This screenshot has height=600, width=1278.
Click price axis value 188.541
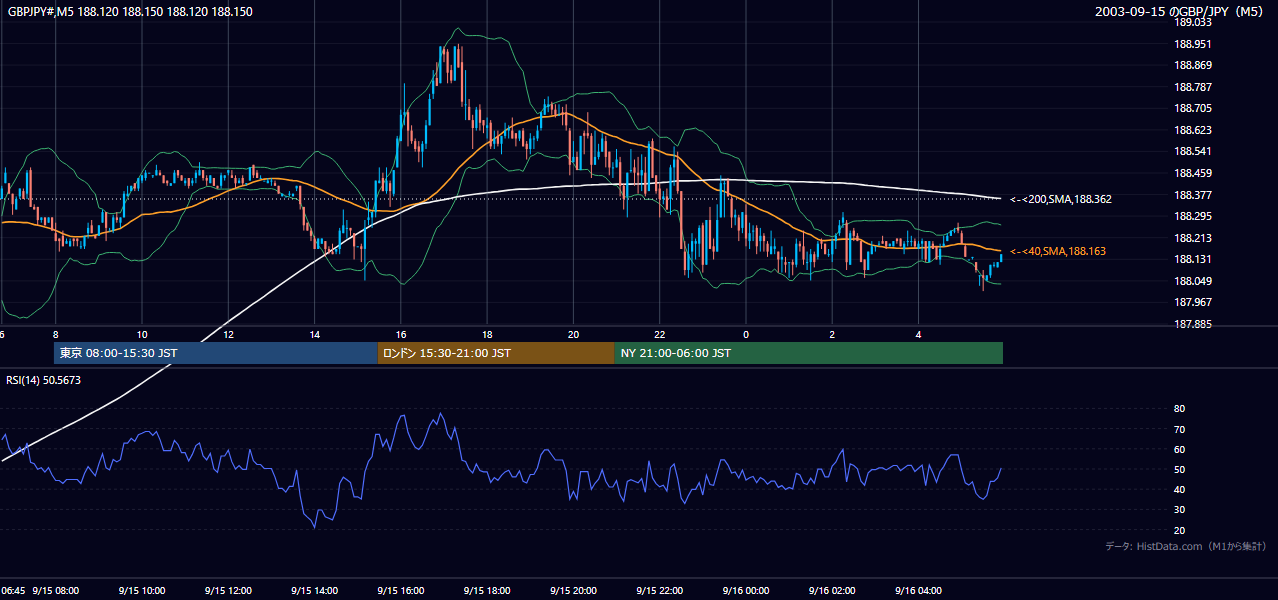coord(1192,152)
